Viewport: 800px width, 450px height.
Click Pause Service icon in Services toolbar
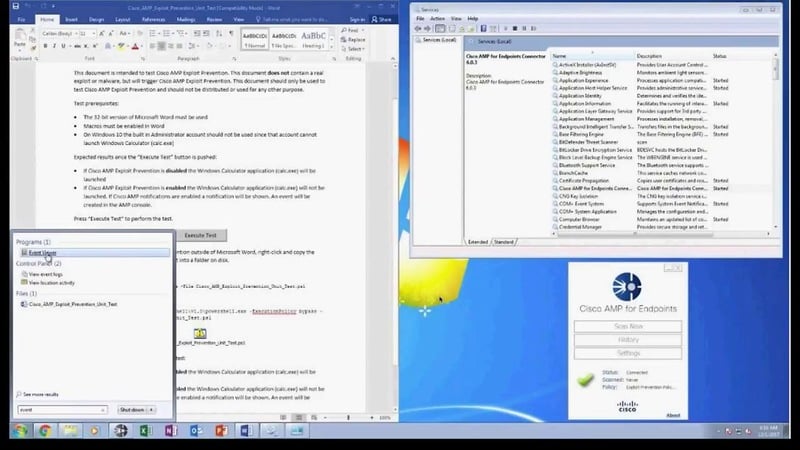click(524, 29)
